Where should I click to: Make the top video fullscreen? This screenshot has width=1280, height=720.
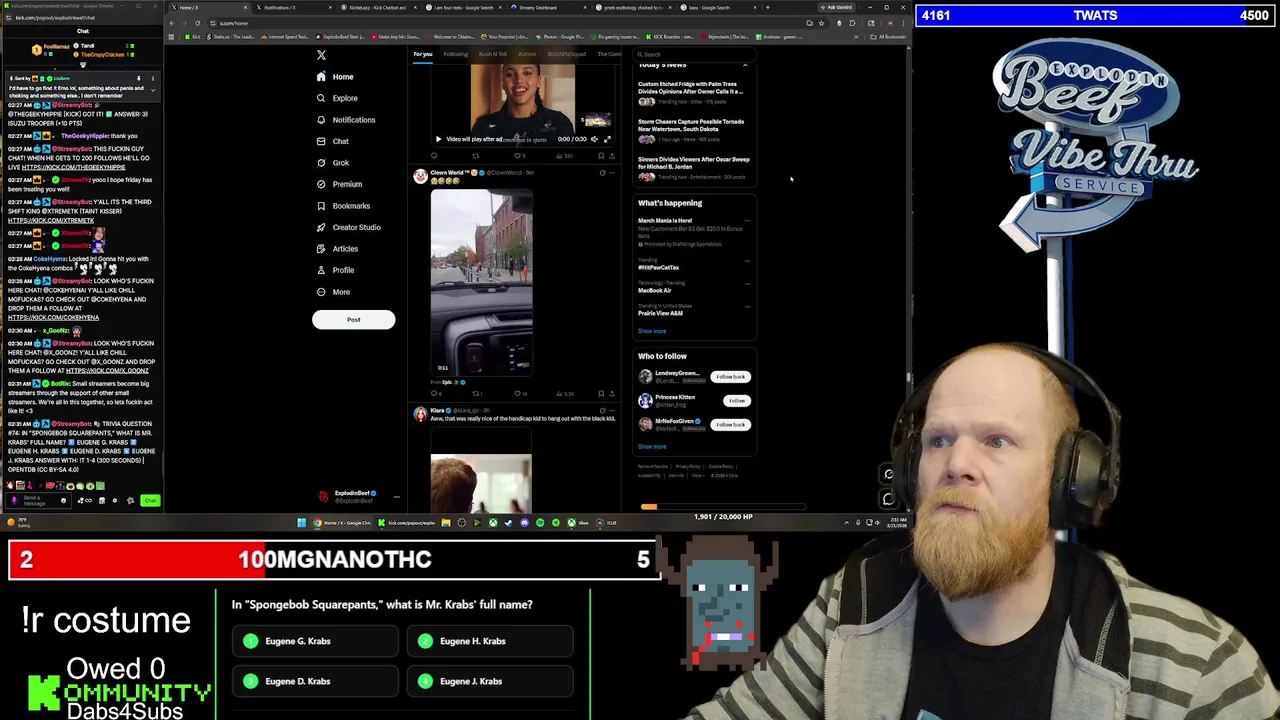click(607, 139)
